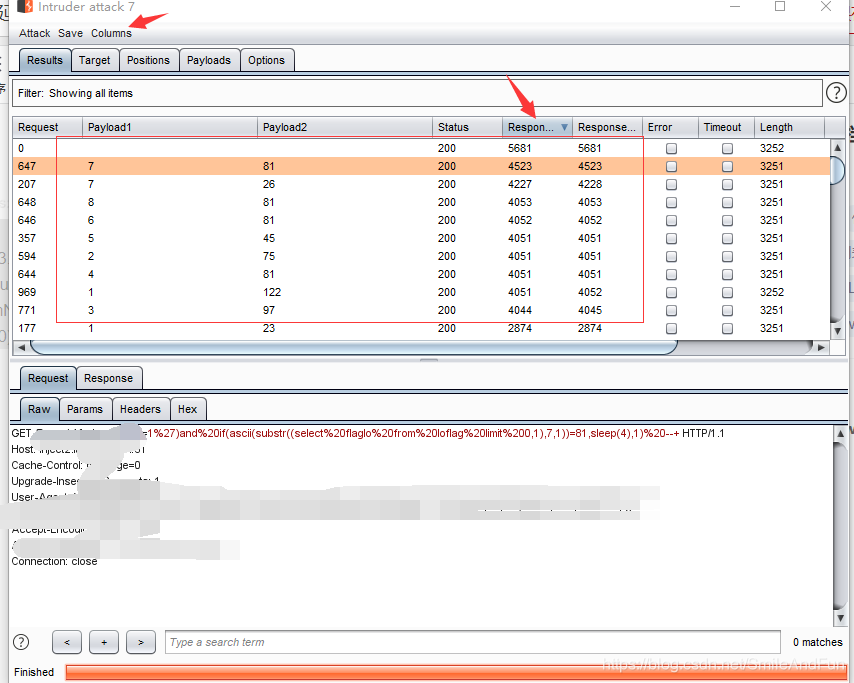This screenshot has width=854, height=683.
Task: Open the Attack menu
Action: click(34, 33)
